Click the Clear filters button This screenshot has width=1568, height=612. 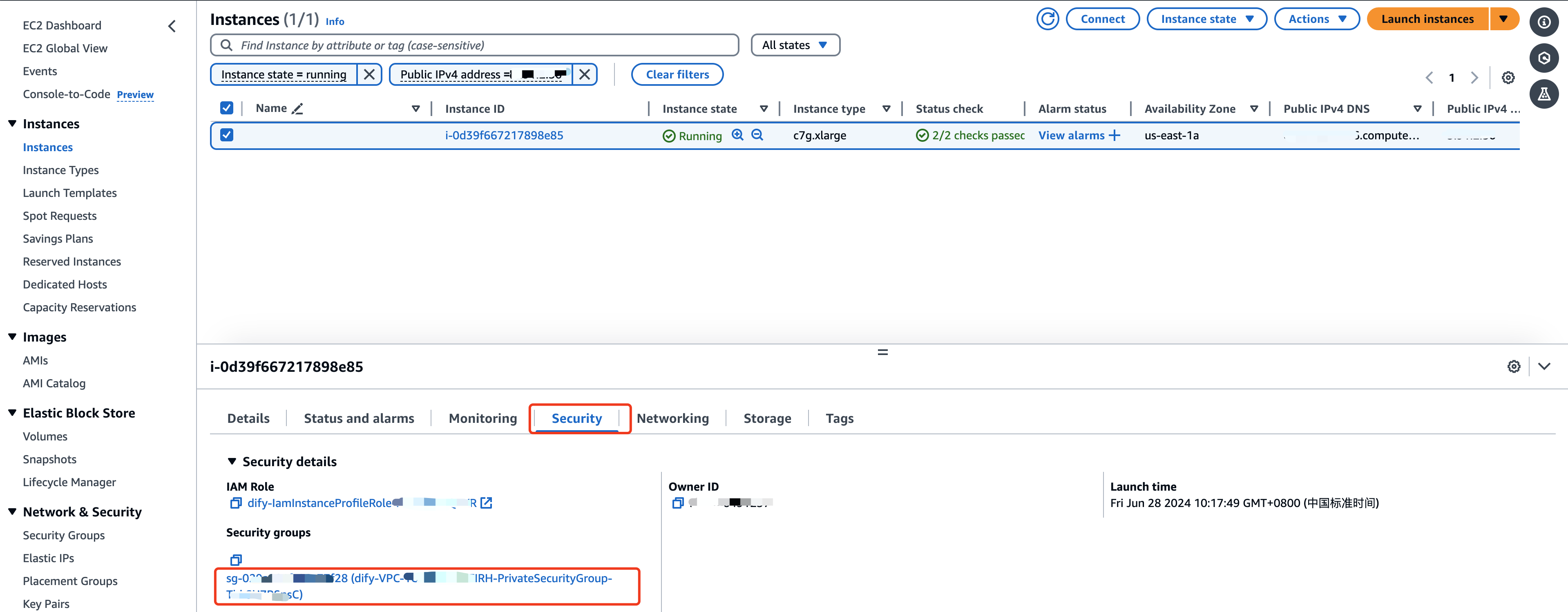pyautogui.click(x=677, y=74)
